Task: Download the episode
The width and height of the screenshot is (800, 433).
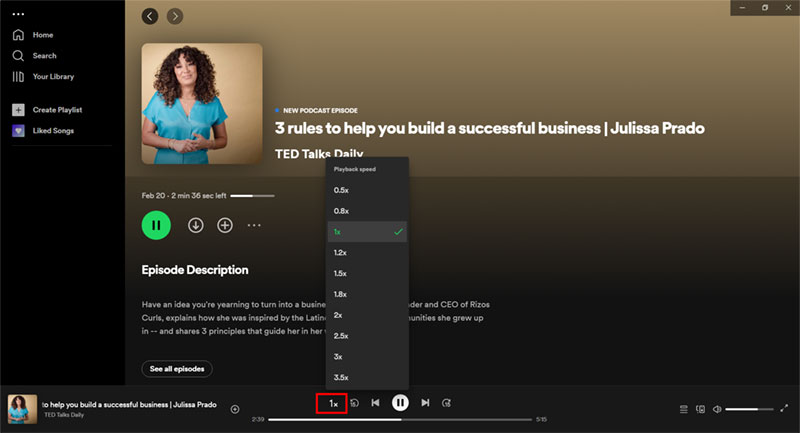Action: click(195, 225)
